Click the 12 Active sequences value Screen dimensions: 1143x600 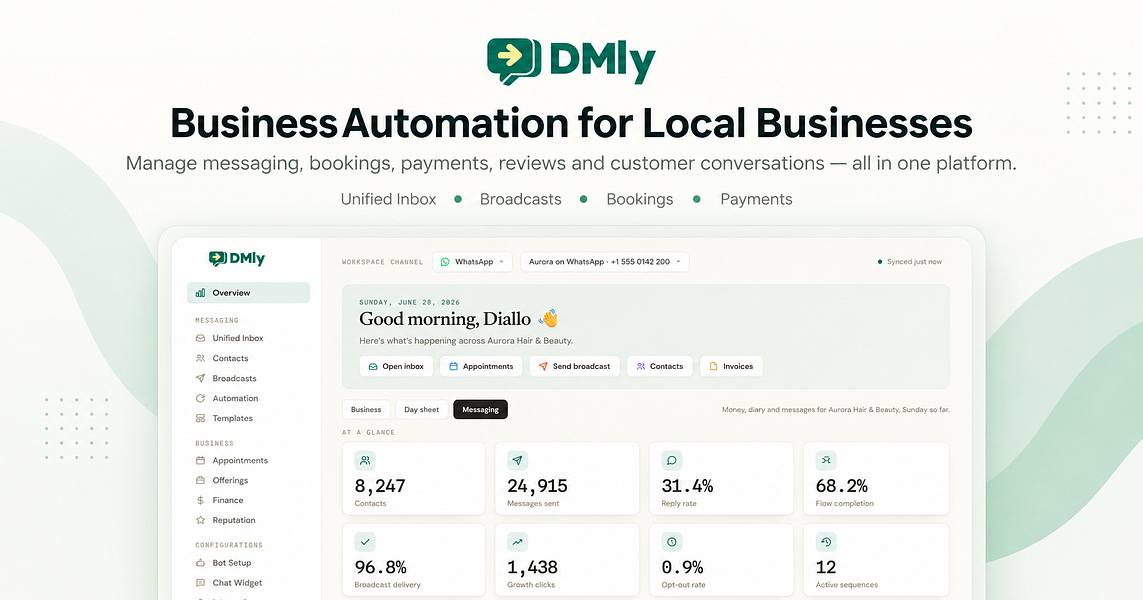pos(826,567)
